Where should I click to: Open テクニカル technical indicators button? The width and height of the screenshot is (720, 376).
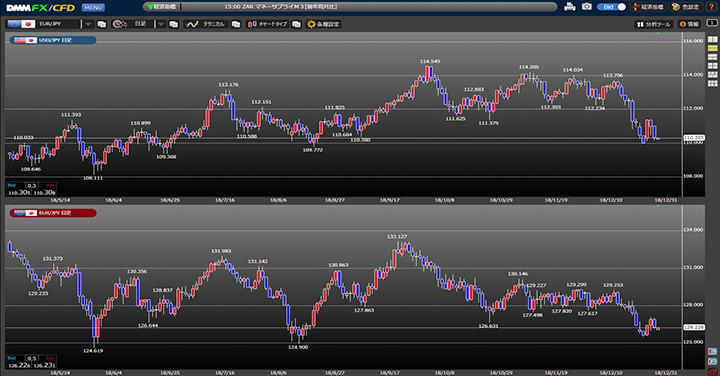[206, 24]
